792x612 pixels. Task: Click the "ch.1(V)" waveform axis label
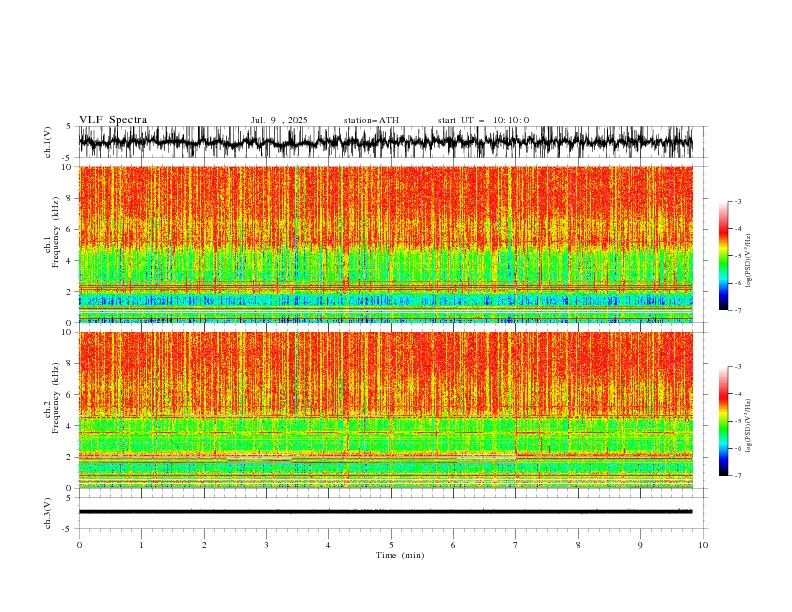coord(48,142)
